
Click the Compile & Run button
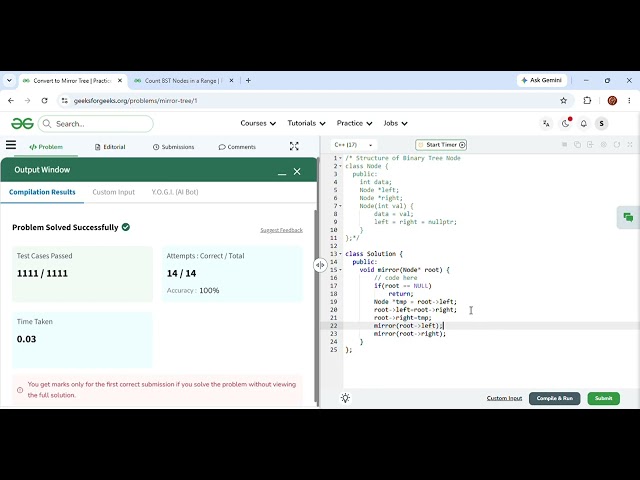[554, 398]
